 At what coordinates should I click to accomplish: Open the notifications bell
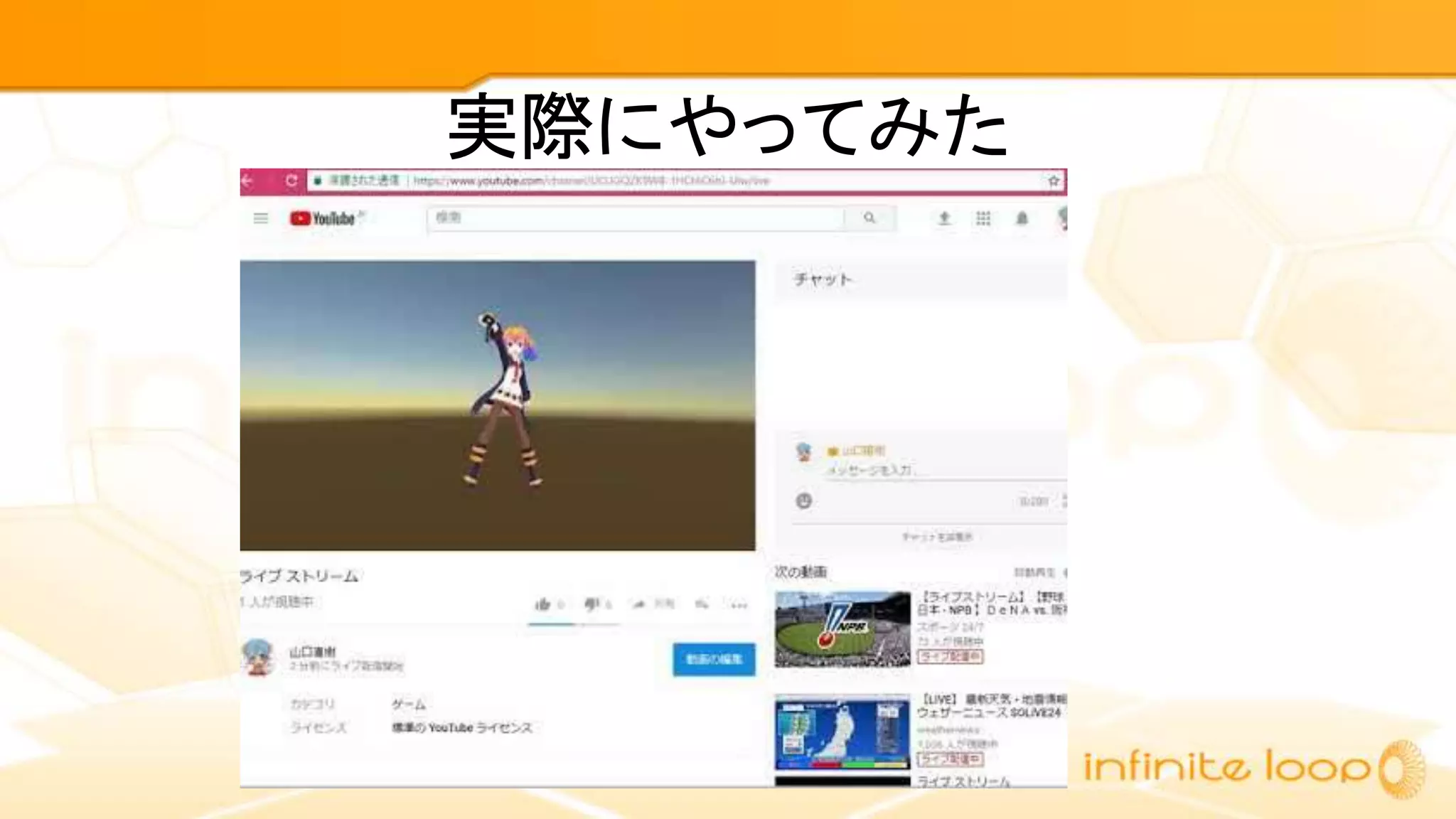click(x=1022, y=218)
